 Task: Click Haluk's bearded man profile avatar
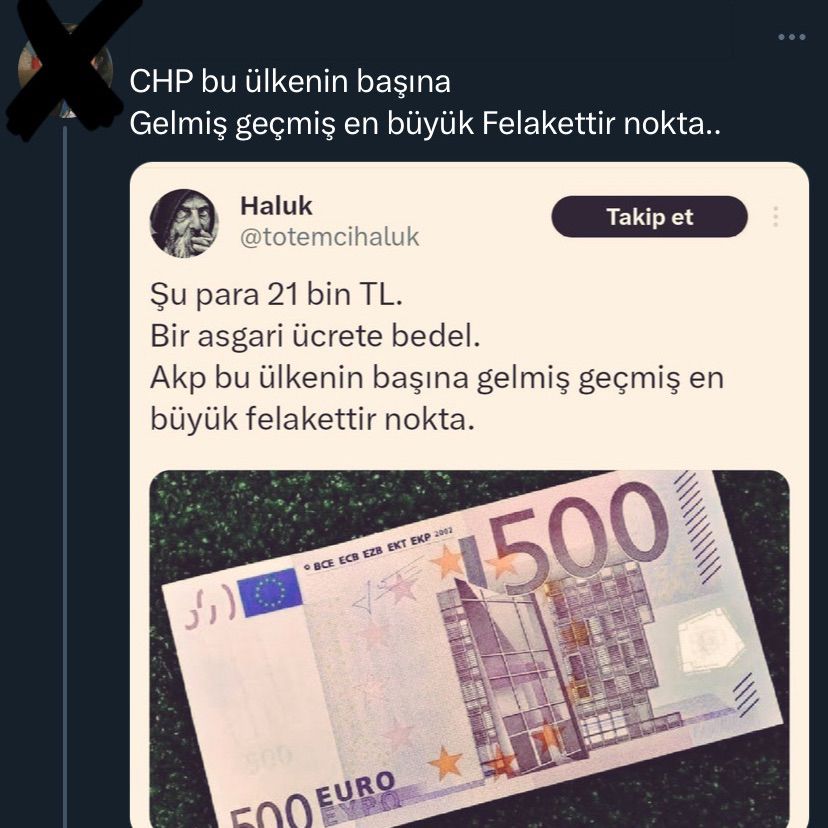click(184, 223)
